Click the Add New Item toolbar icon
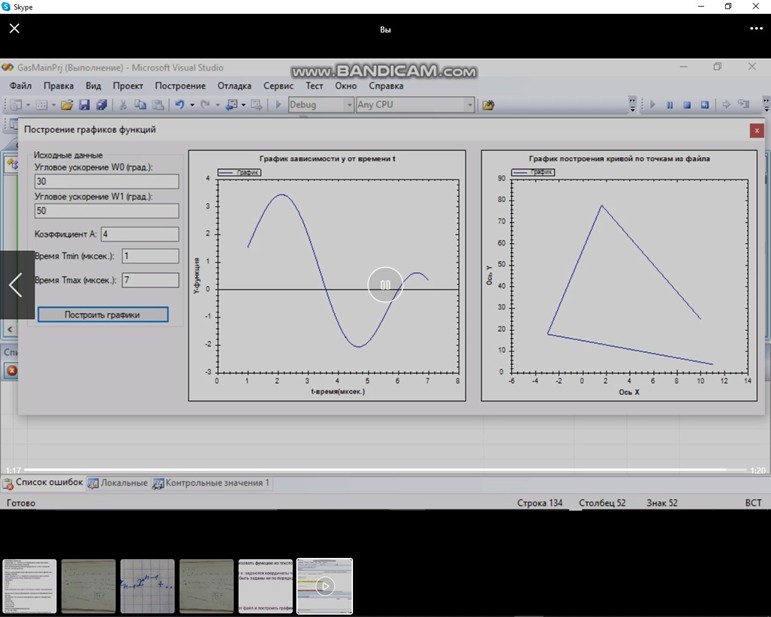This screenshot has width=771, height=617. tap(42, 105)
